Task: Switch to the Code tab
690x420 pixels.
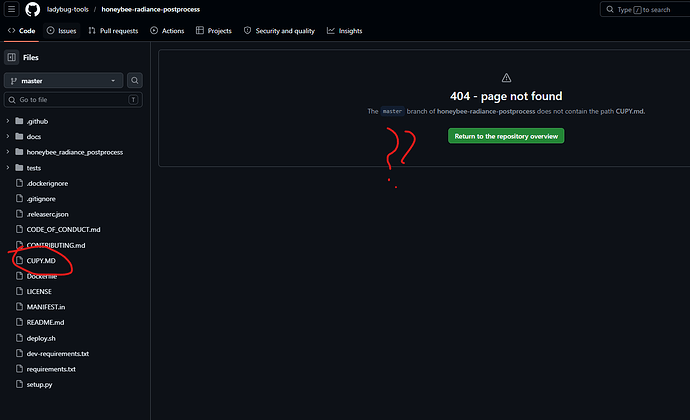Action: (22, 31)
